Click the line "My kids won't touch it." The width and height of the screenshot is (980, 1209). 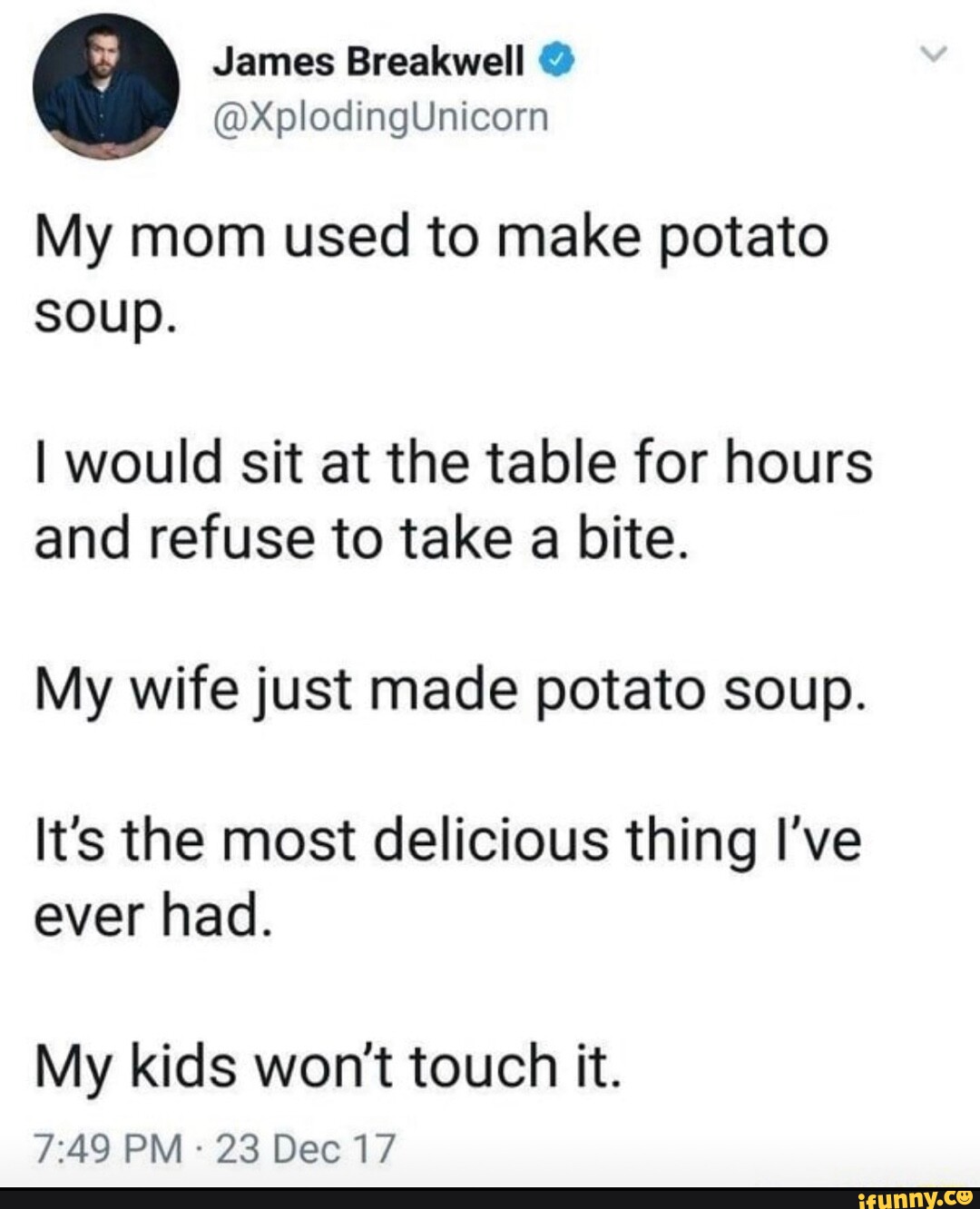(x=328, y=1066)
